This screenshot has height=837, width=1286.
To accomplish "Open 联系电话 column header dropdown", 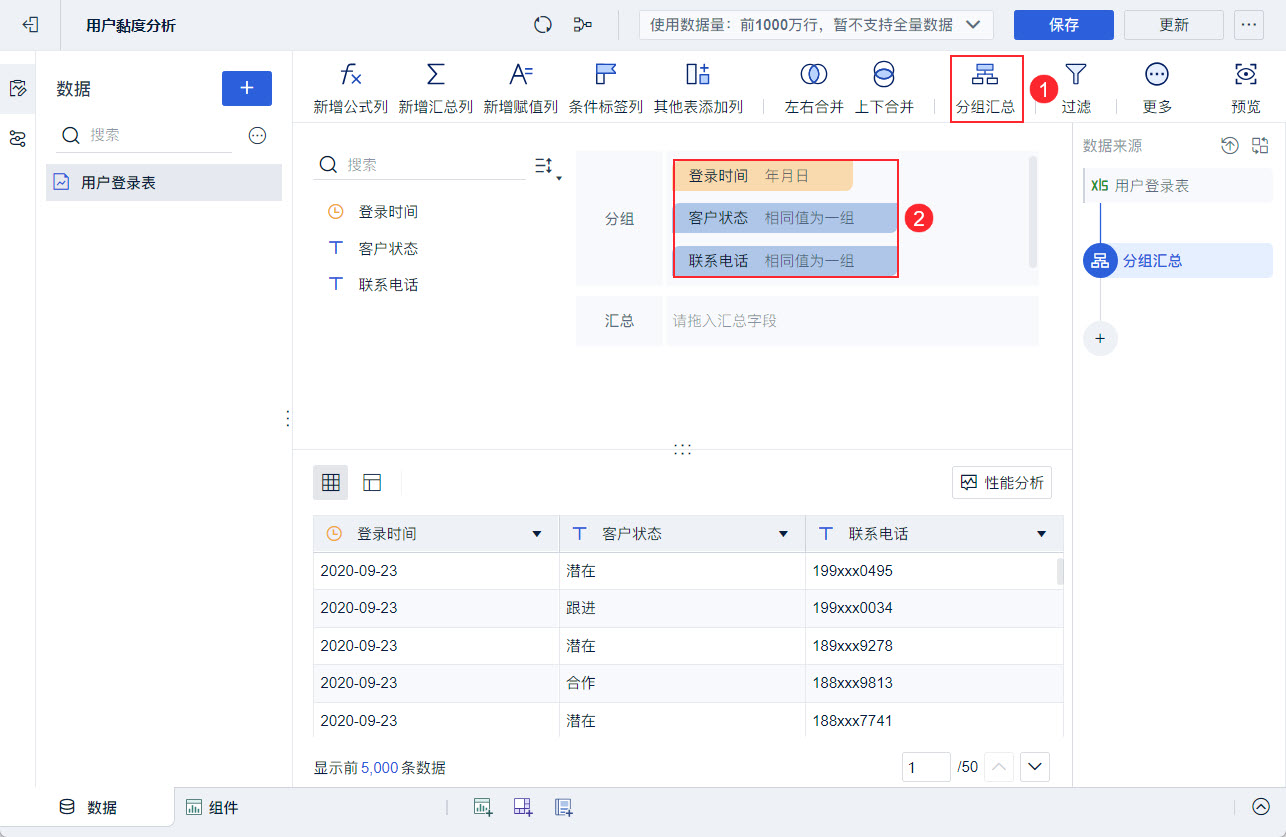I will (x=1042, y=535).
